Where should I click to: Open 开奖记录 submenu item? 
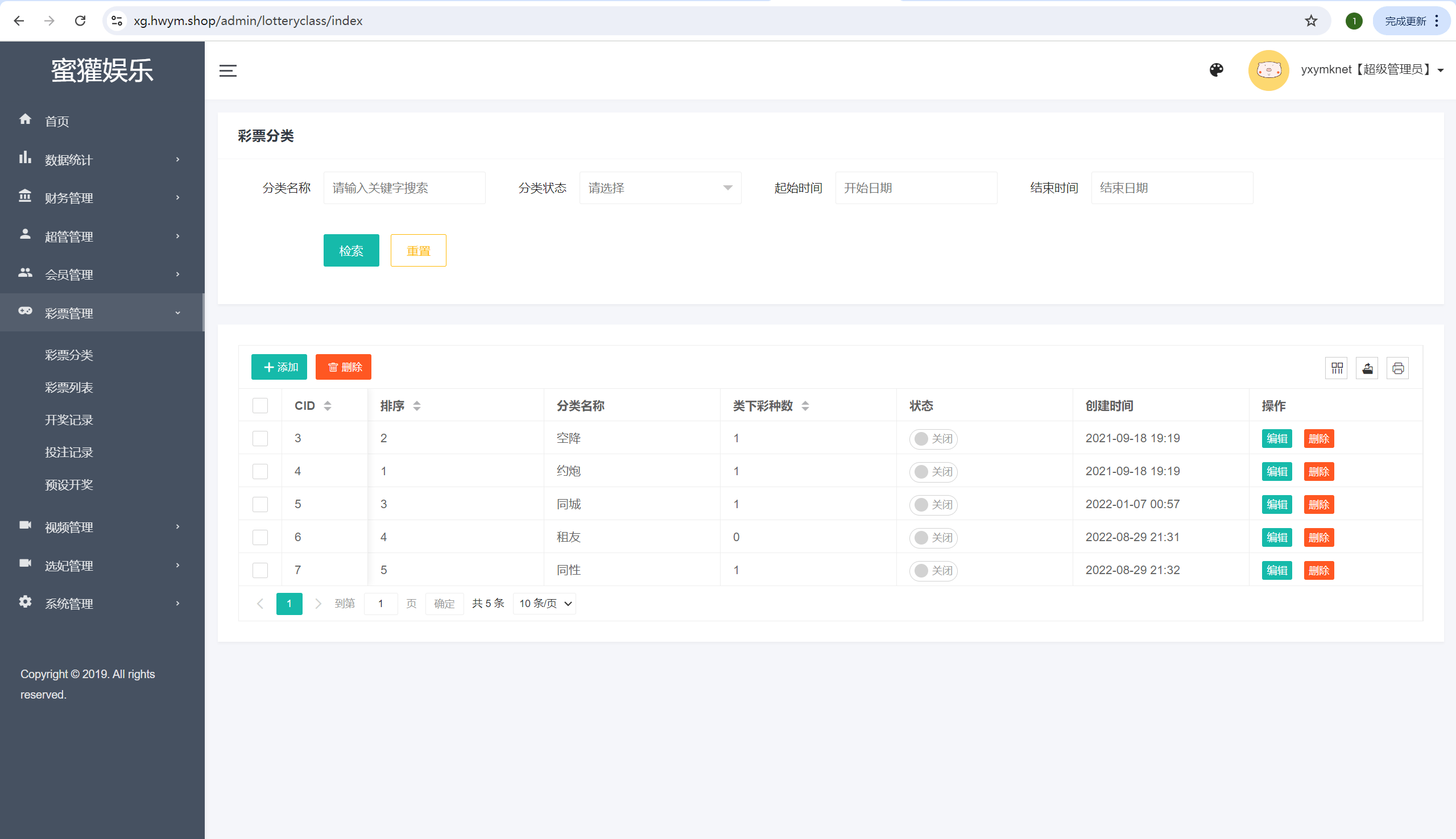tap(69, 419)
